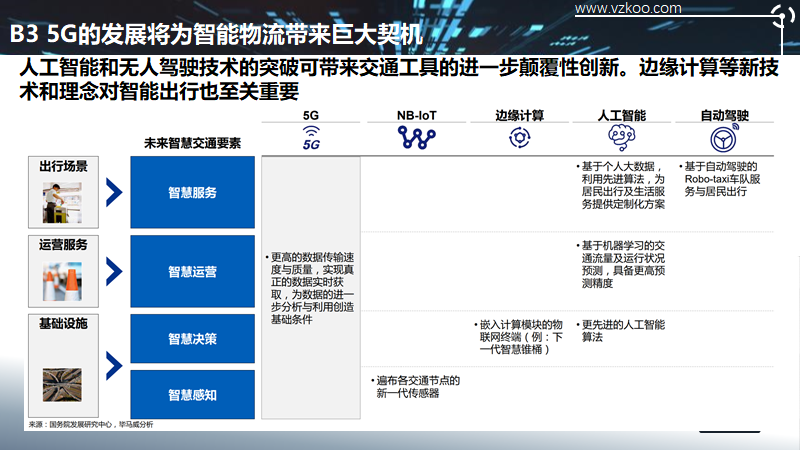Image resolution: width=800 pixels, height=450 pixels.
Task: Click the artificial intelligence brain icon
Action: click(621, 138)
